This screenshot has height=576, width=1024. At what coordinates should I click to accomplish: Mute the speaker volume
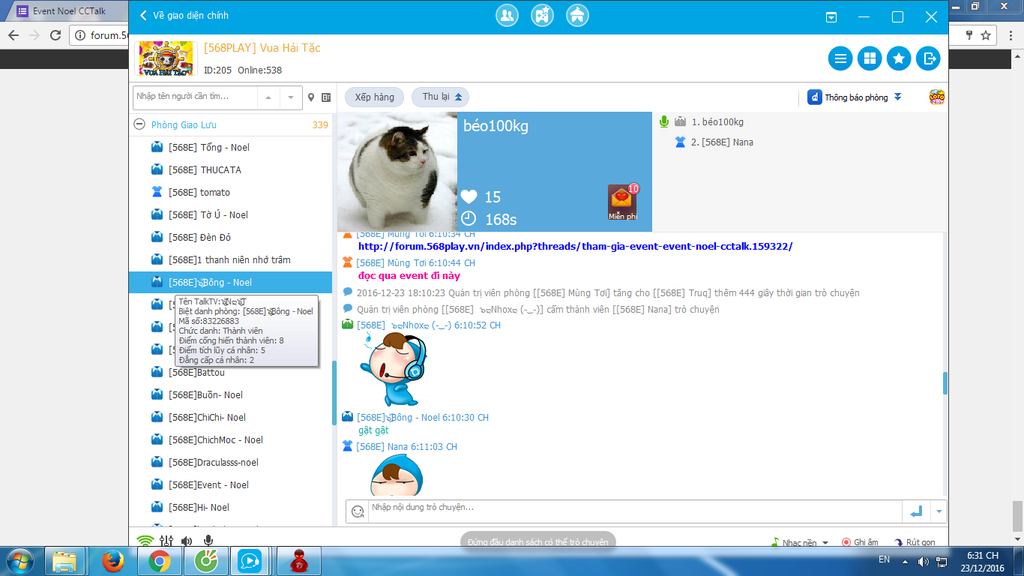[187, 541]
